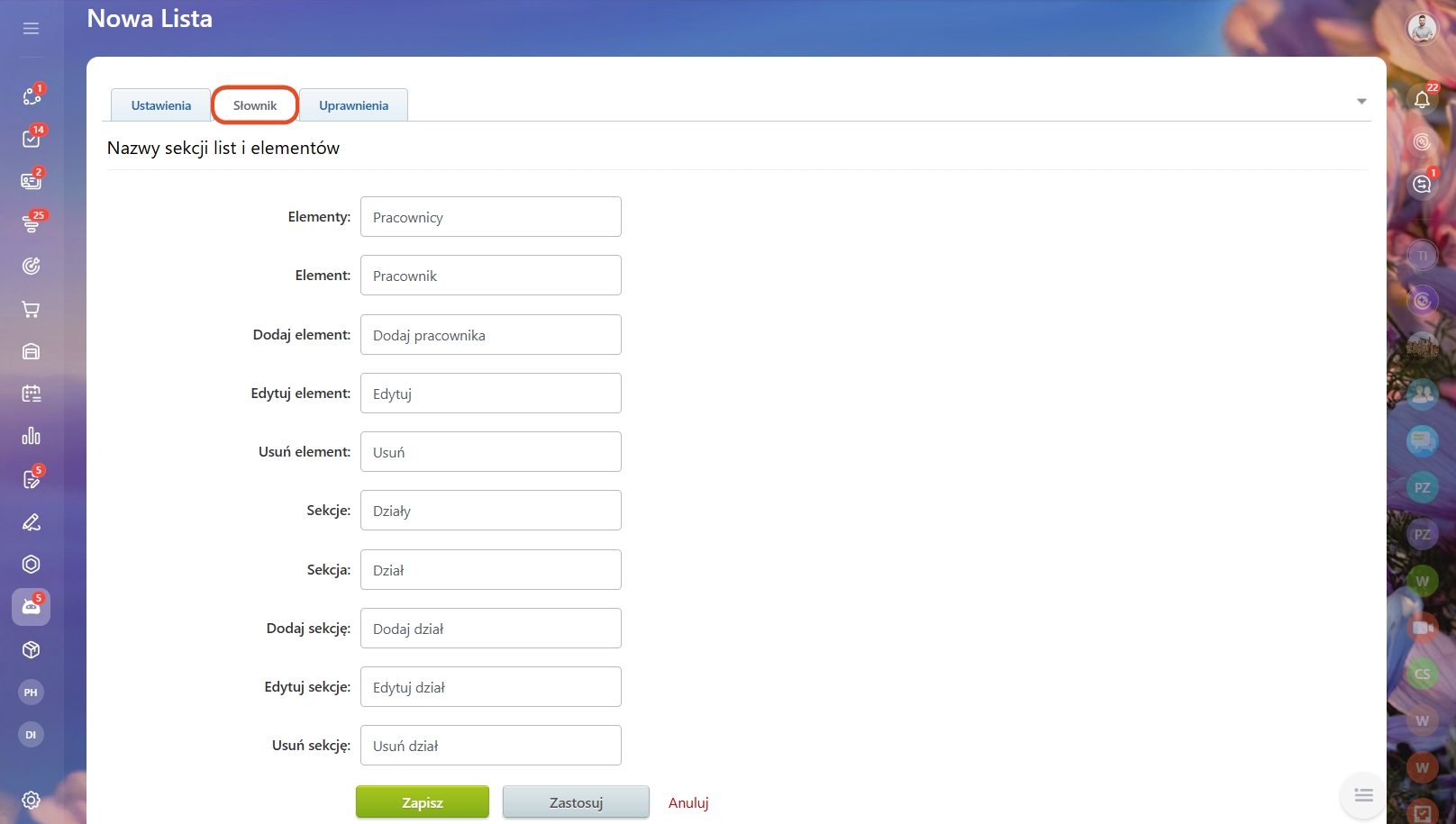Image resolution: width=1456 pixels, height=824 pixels.
Task: Cancel via the Anuluj link
Action: point(688,802)
